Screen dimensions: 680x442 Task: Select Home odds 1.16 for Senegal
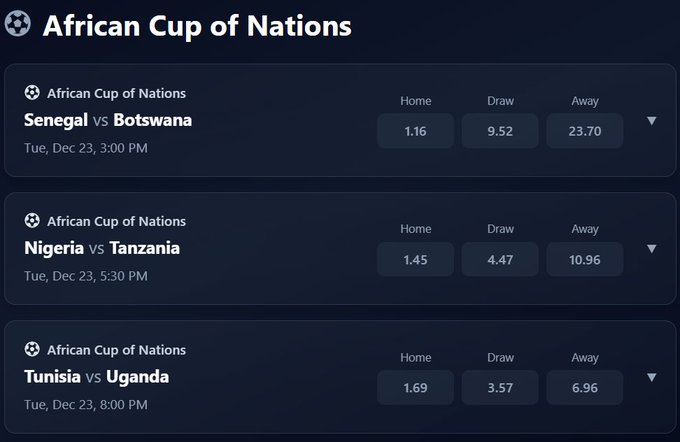[x=415, y=131]
